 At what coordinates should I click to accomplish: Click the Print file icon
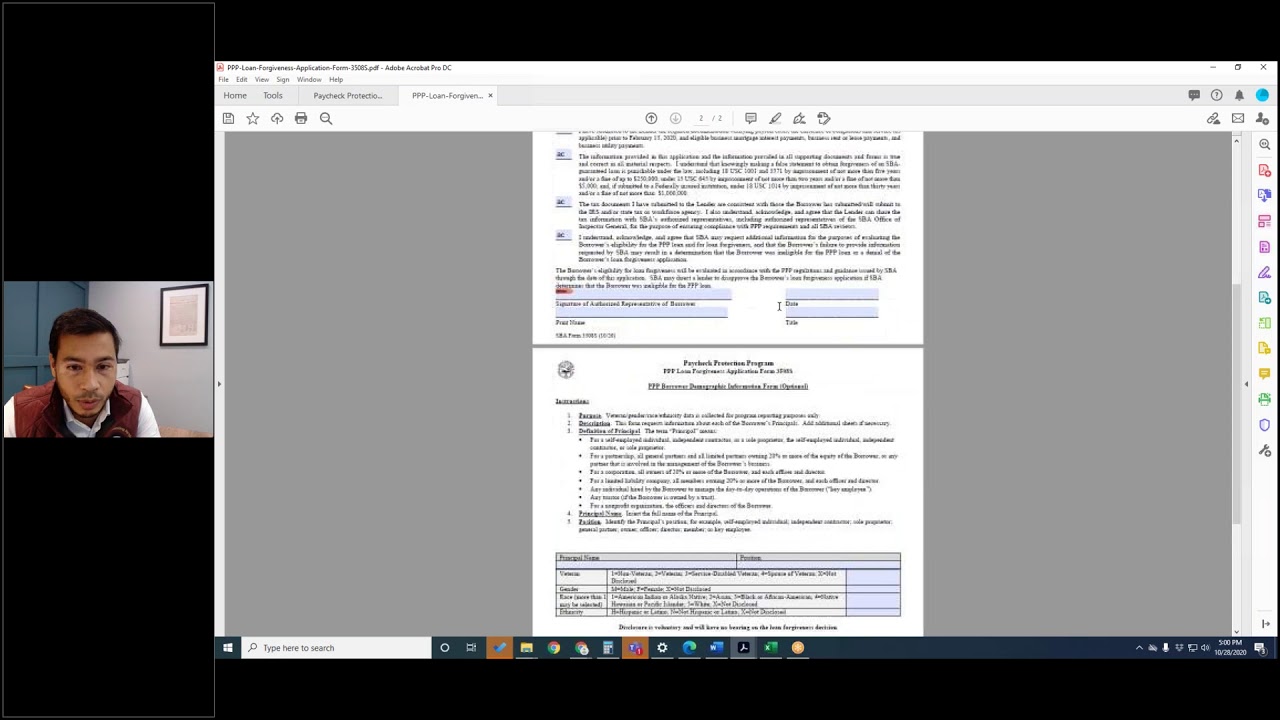[x=301, y=118]
